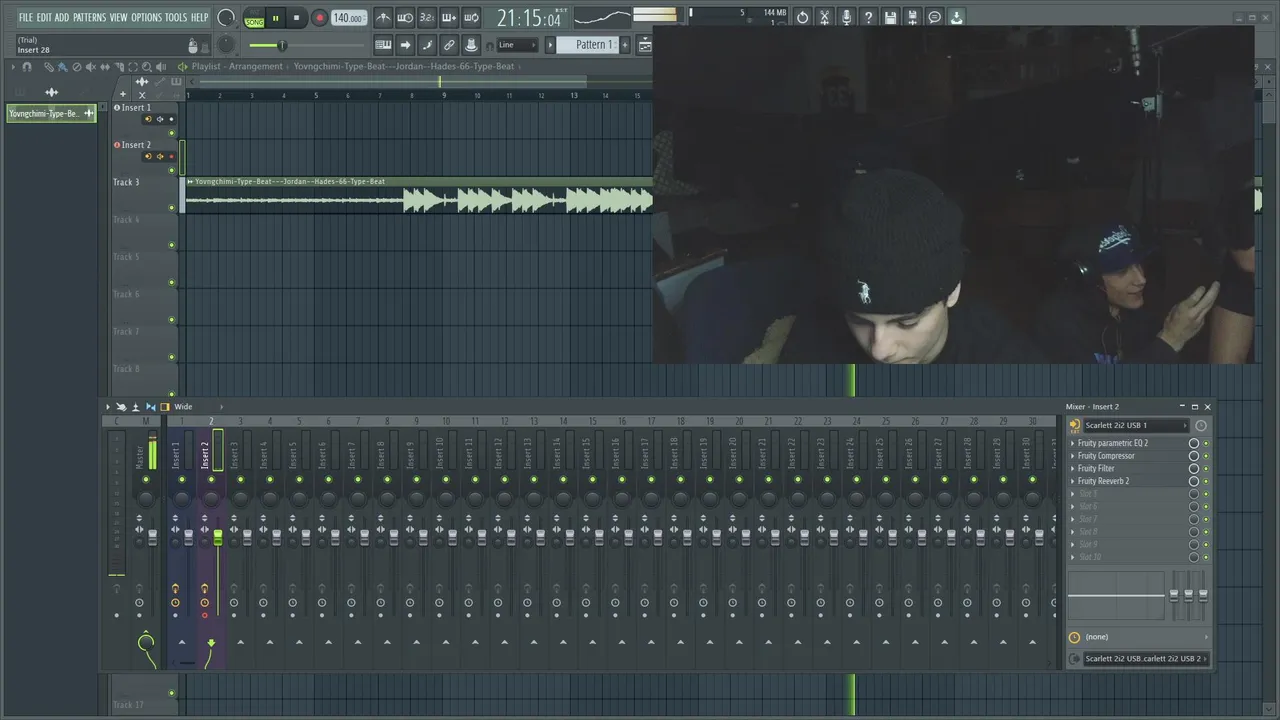Click the record button
The height and width of the screenshot is (720, 1280).
(319, 18)
